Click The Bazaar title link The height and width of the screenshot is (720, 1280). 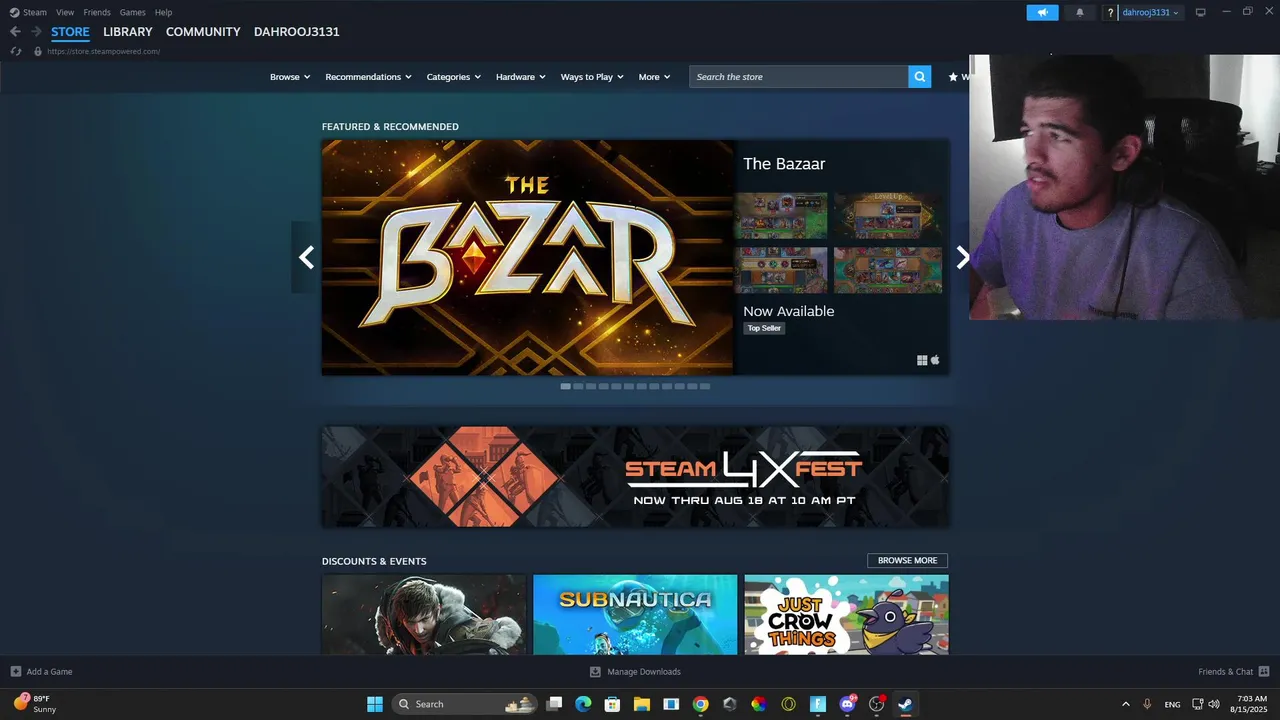pos(784,164)
